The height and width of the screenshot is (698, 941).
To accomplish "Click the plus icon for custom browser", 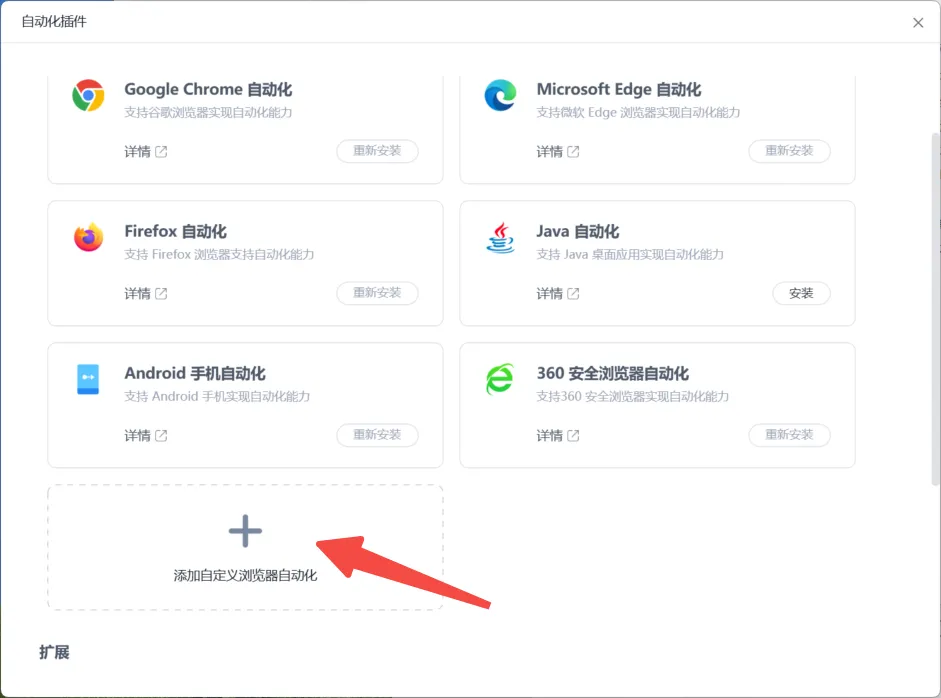I will (x=245, y=531).
